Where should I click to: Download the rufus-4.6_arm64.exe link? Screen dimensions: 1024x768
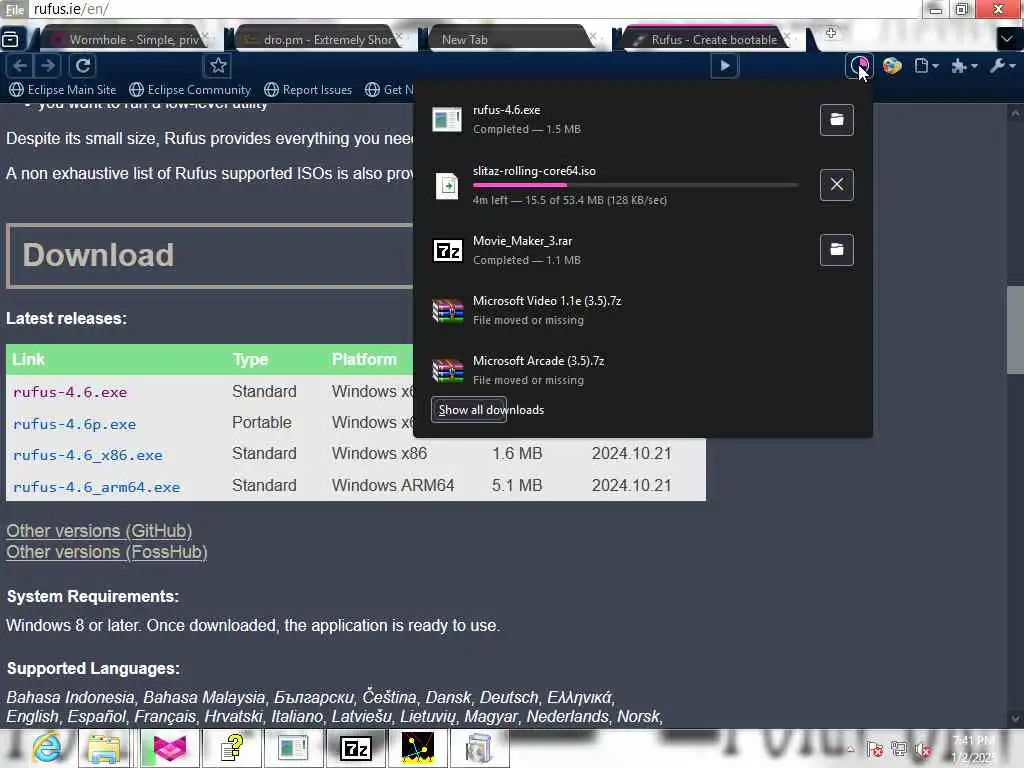tap(96, 487)
